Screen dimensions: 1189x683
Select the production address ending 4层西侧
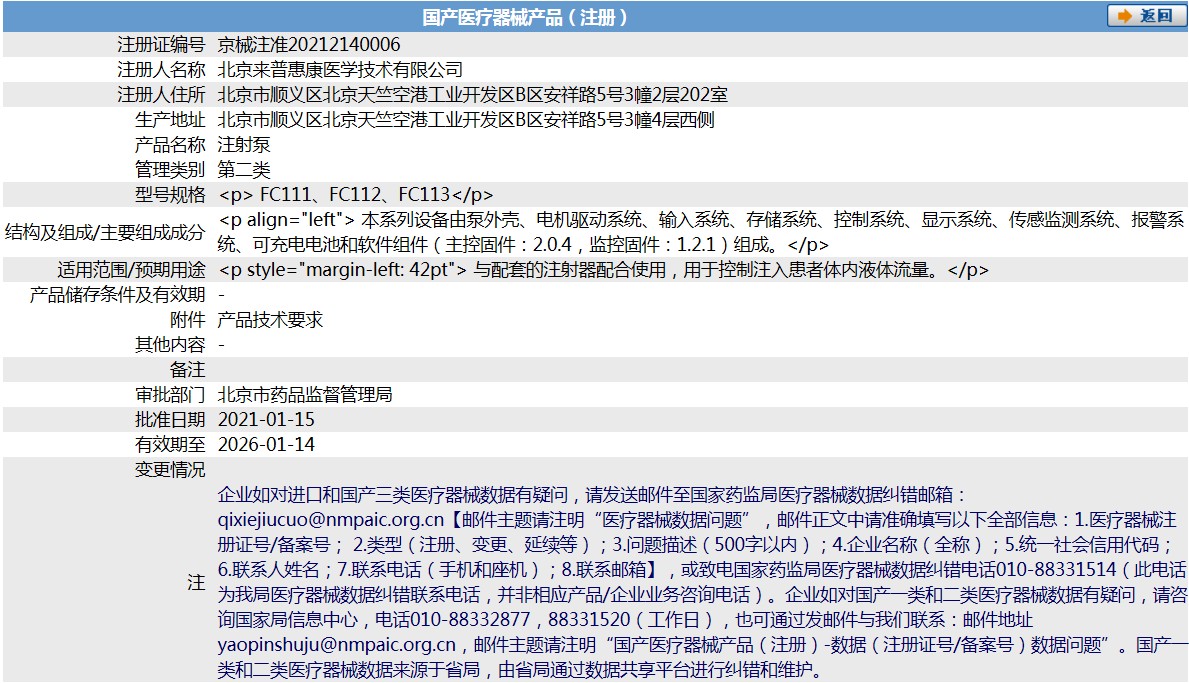pos(466,120)
